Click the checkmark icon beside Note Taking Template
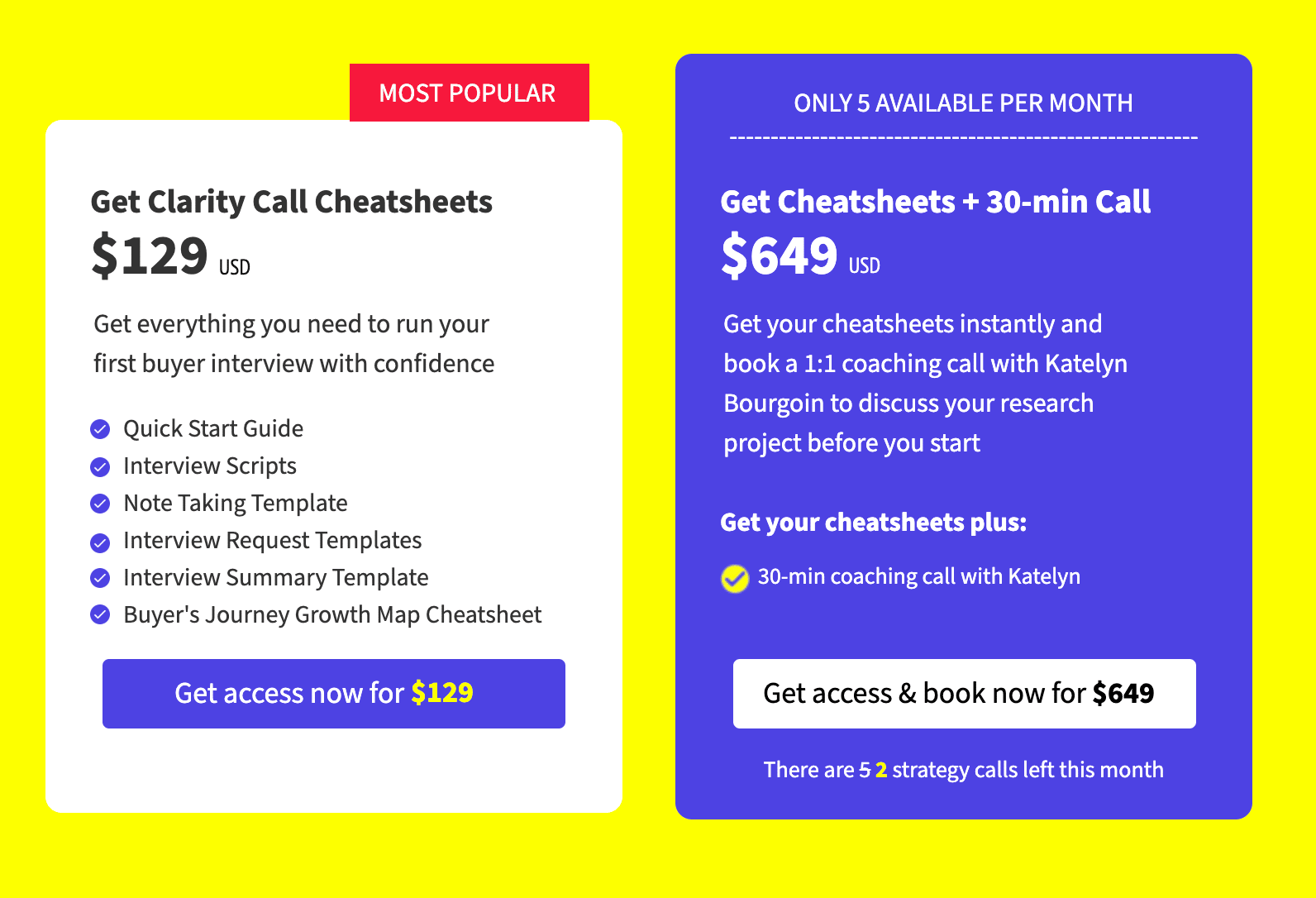 [100, 504]
